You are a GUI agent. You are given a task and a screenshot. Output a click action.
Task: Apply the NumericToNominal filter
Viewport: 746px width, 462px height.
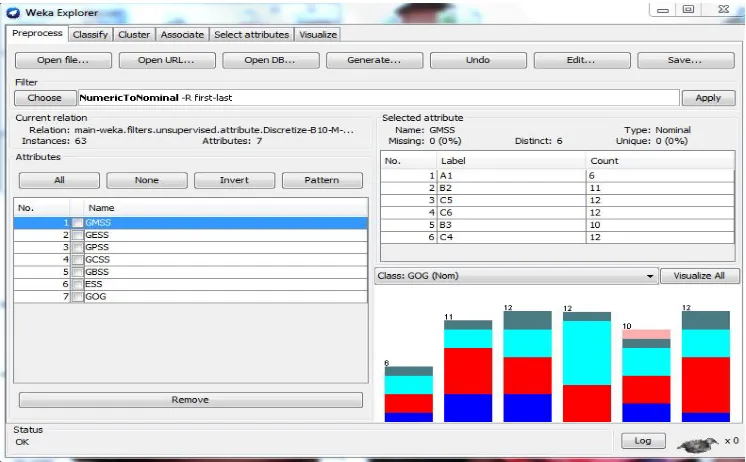click(x=708, y=98)
